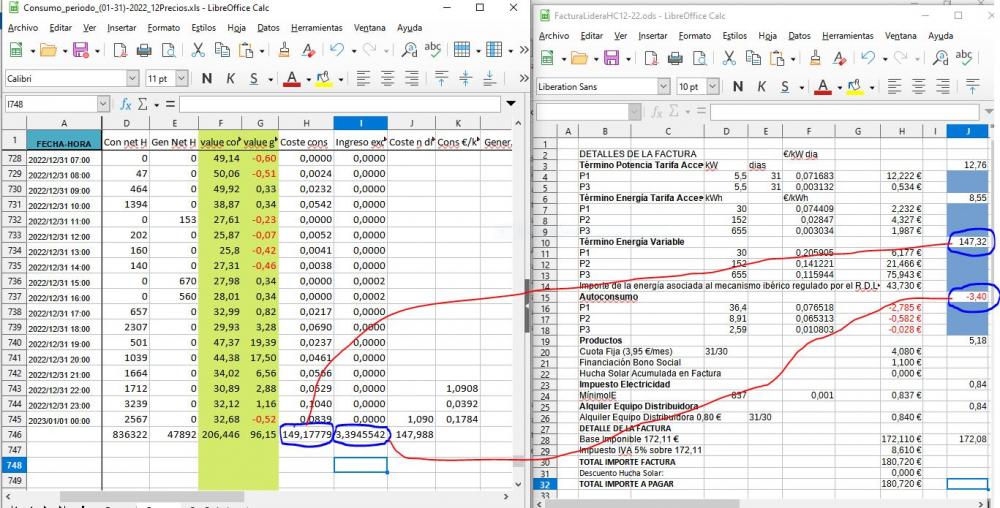The height and width of the screenshot is (508, 1000).
Task: Apply red font color in the Consumo window
Action: tap(291, 78)
